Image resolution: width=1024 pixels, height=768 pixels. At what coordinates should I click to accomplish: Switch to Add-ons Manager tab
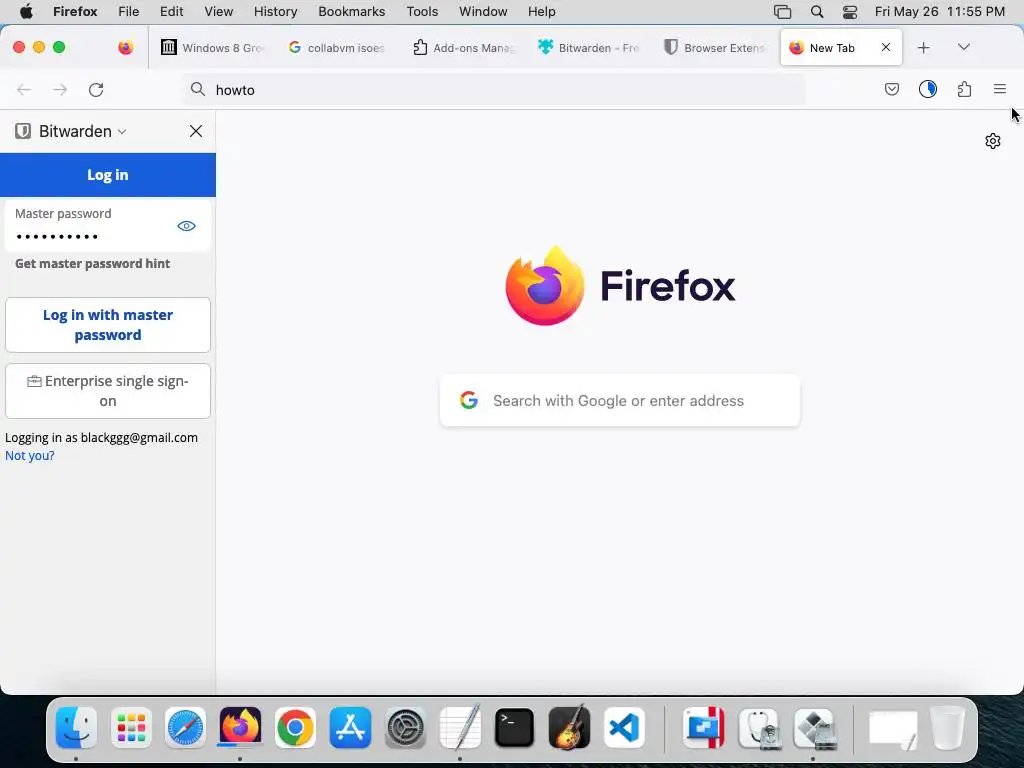(x=464, y=48)
